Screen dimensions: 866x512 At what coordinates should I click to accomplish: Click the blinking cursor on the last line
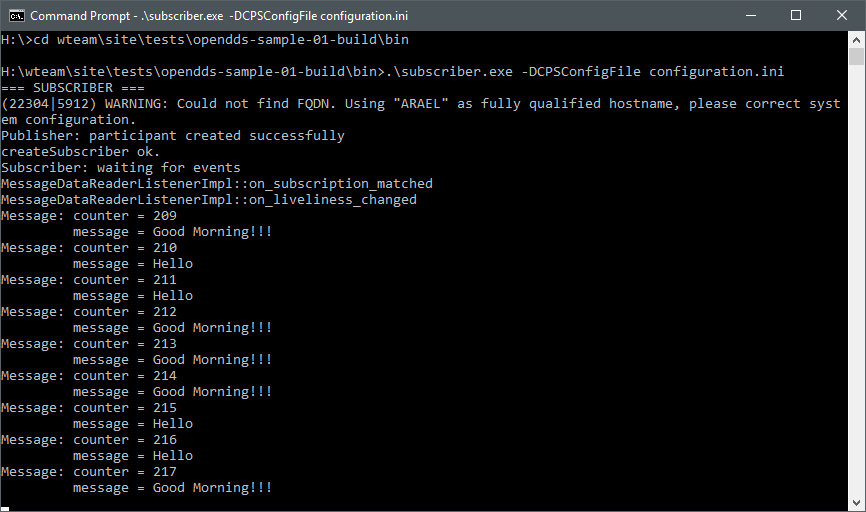coord(5,509)
